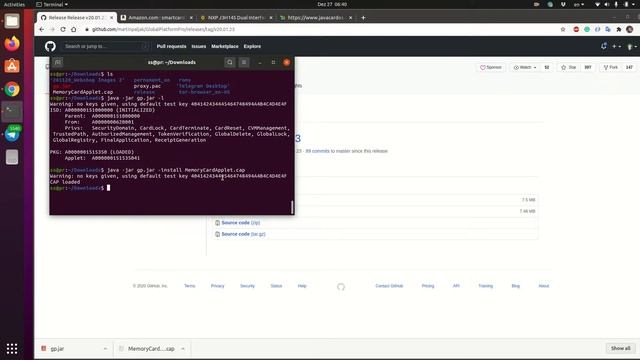The height and width of the screenshot is (360, 640).
Task: Select the Terminal icon in the dock
Action: coord(12,111)
